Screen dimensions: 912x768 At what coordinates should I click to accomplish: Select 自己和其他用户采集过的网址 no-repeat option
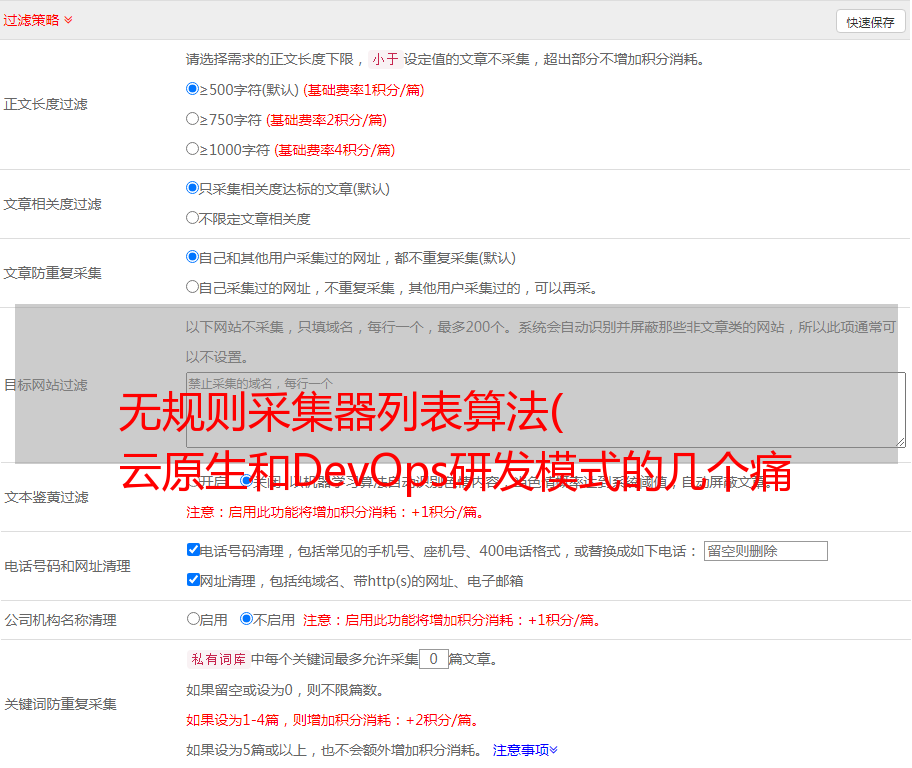[193, 257]
